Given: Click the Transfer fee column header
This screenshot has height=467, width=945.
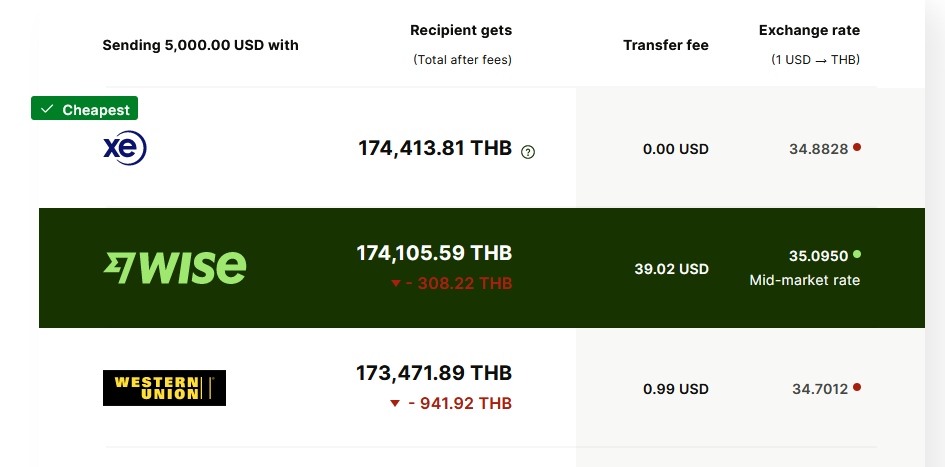Looking at the screenshot, I should pyautogui.click(x=666, y=45).
